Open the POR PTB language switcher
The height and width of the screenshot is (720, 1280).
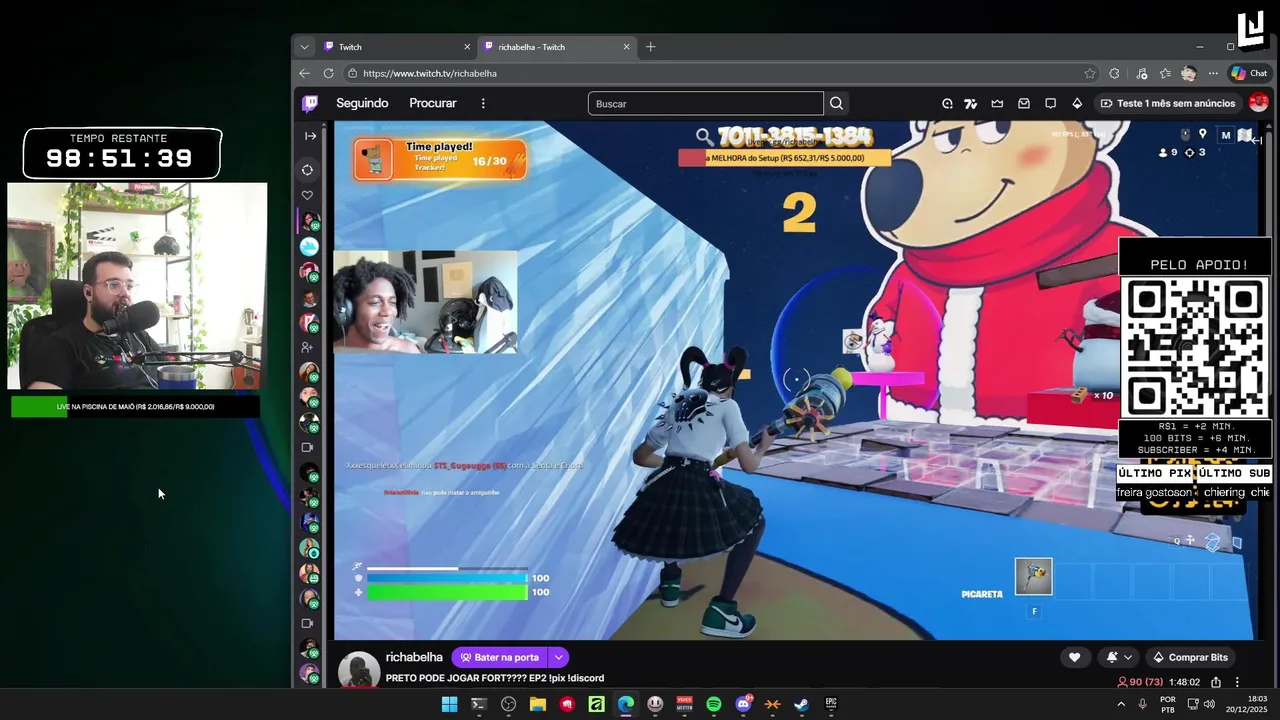coord(1168,704)
